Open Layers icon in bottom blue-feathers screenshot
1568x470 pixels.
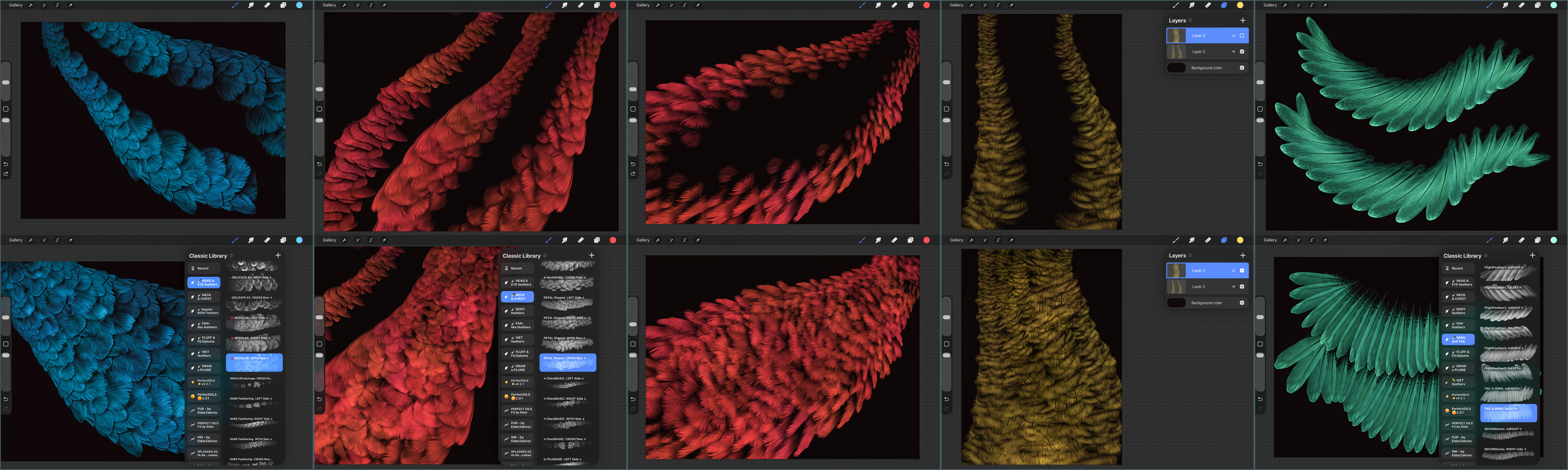coord(283,240)
